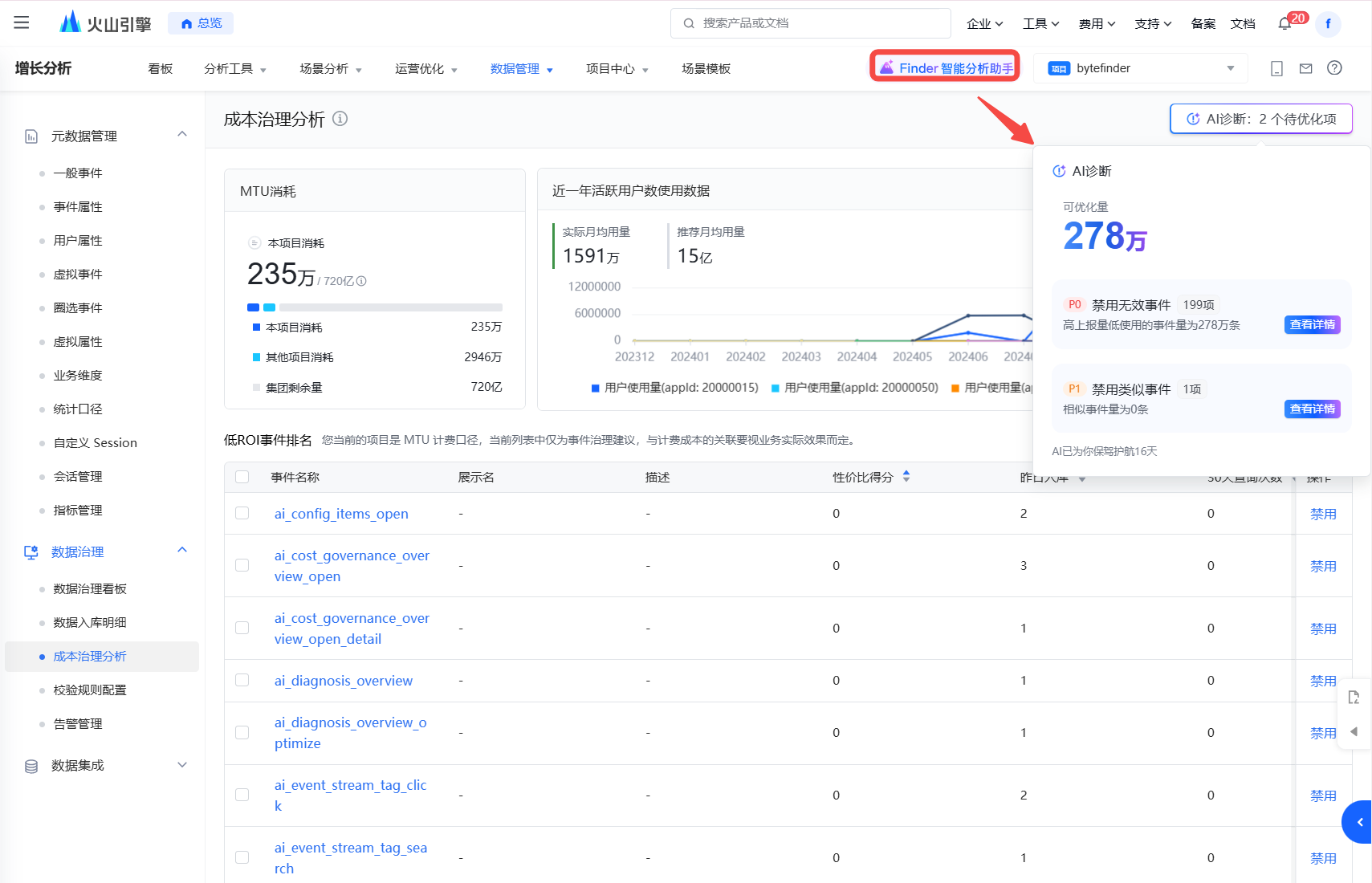Check the ai_event_stream_tag_search row checkbox

[242, 857]
